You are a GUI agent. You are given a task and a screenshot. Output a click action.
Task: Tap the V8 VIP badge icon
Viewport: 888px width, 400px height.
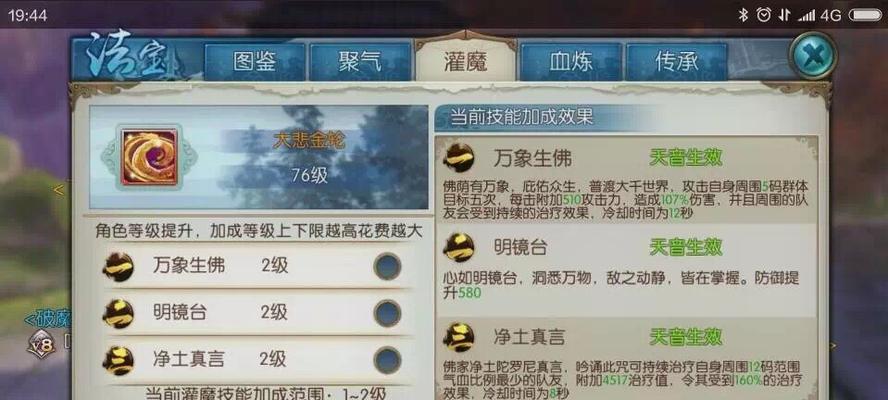41,344
